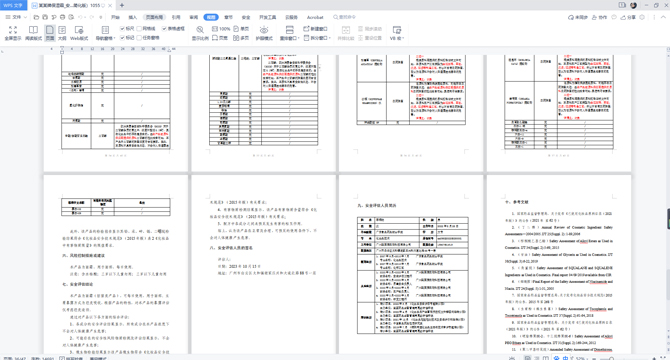Switch to Reading layout view
The image size is (670, 360).
pyautogui.click(x=33, y=33)
